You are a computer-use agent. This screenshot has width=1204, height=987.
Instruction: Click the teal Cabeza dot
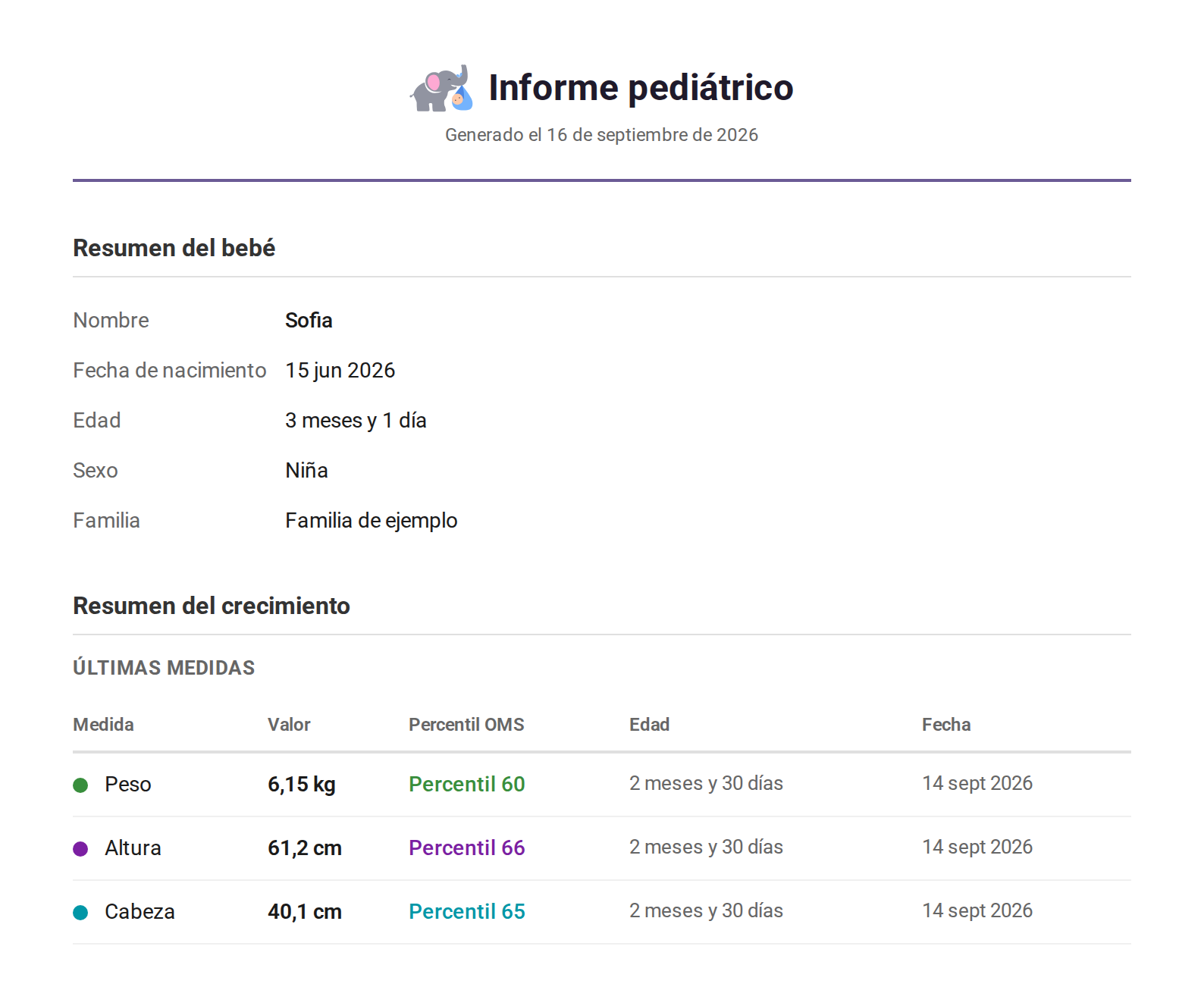pyautogui.click(x=80, y=912)
